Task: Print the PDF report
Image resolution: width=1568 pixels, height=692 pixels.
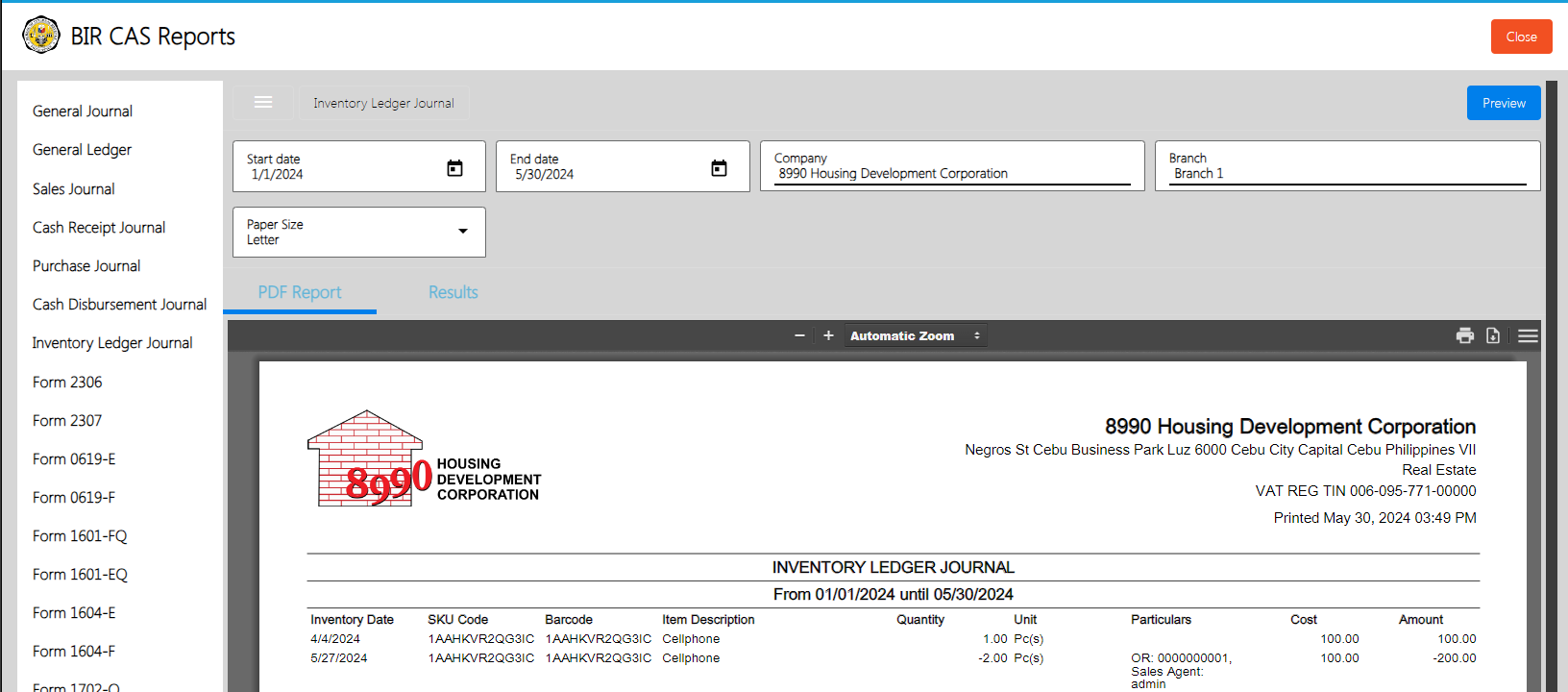Action: click(1465, 335)
